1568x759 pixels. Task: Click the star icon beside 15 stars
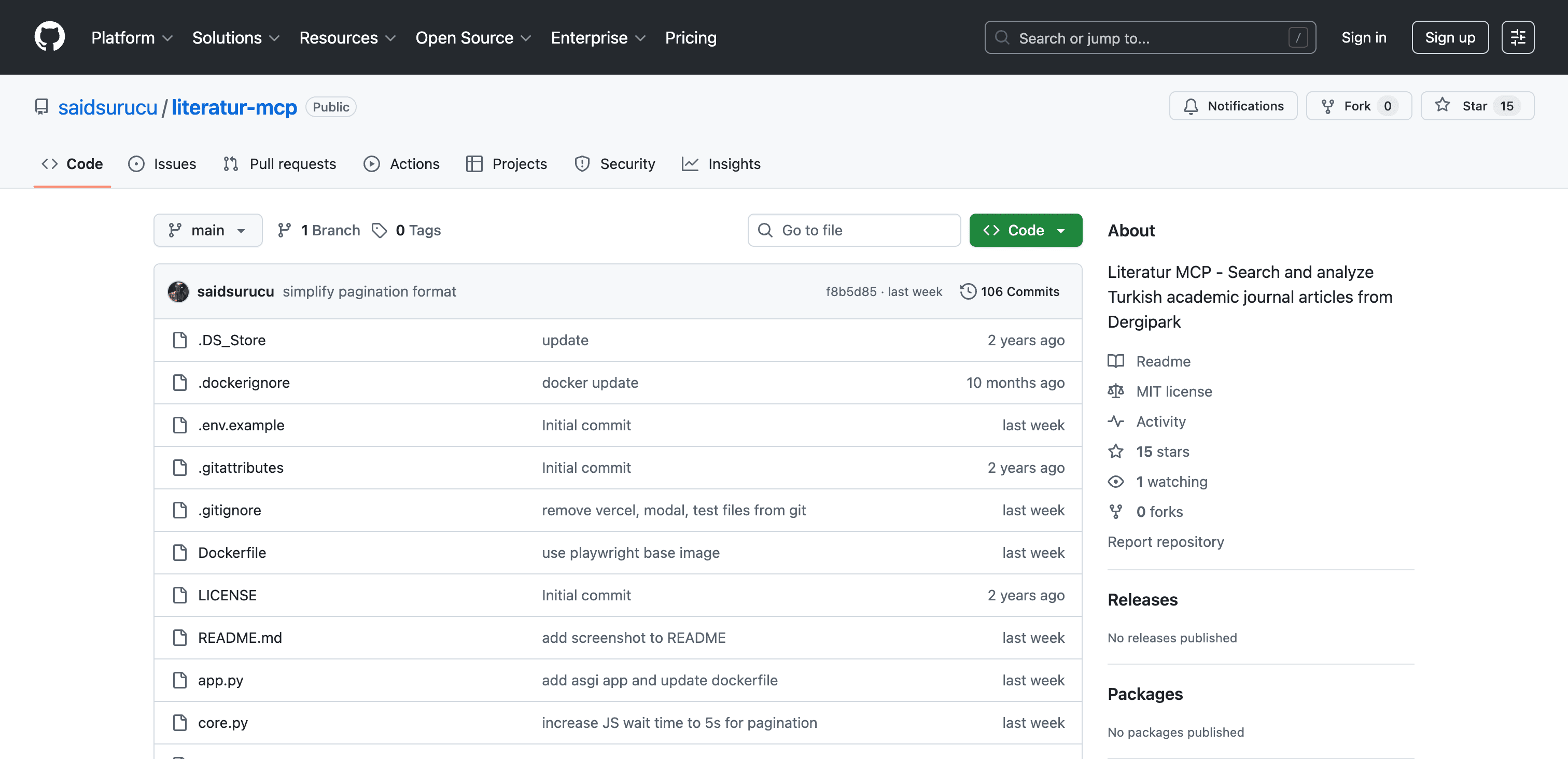pos(1115,451)
